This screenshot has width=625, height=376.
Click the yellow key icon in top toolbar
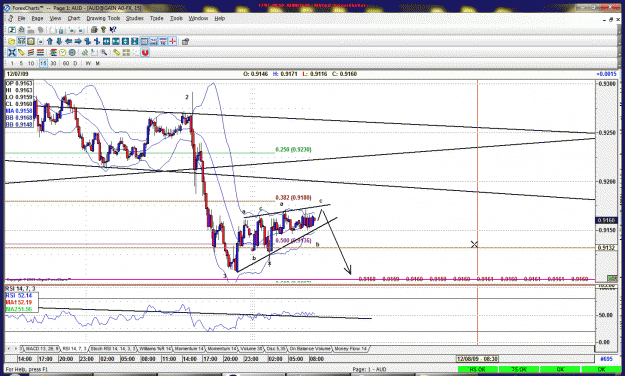(104, 30)
